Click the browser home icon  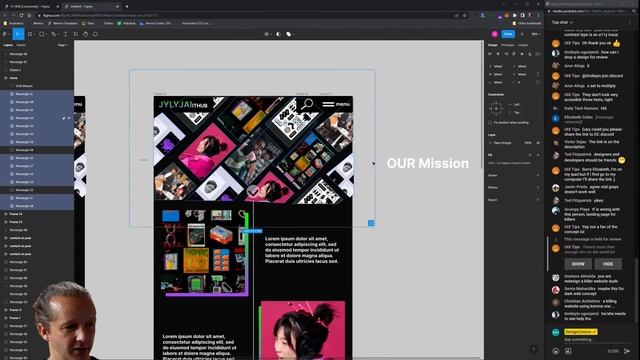click(x=29, y=16)
